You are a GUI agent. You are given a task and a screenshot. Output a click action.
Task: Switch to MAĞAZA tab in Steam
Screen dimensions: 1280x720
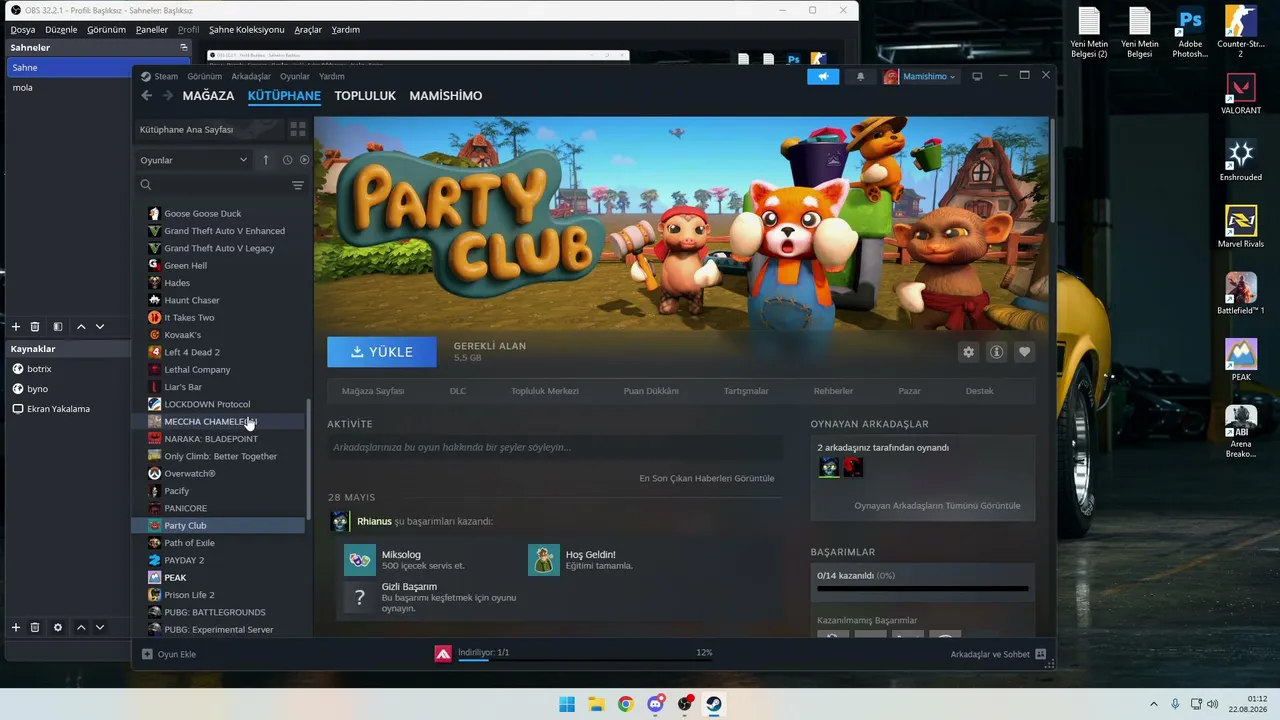pyautogui.click(x=208, y=96)
